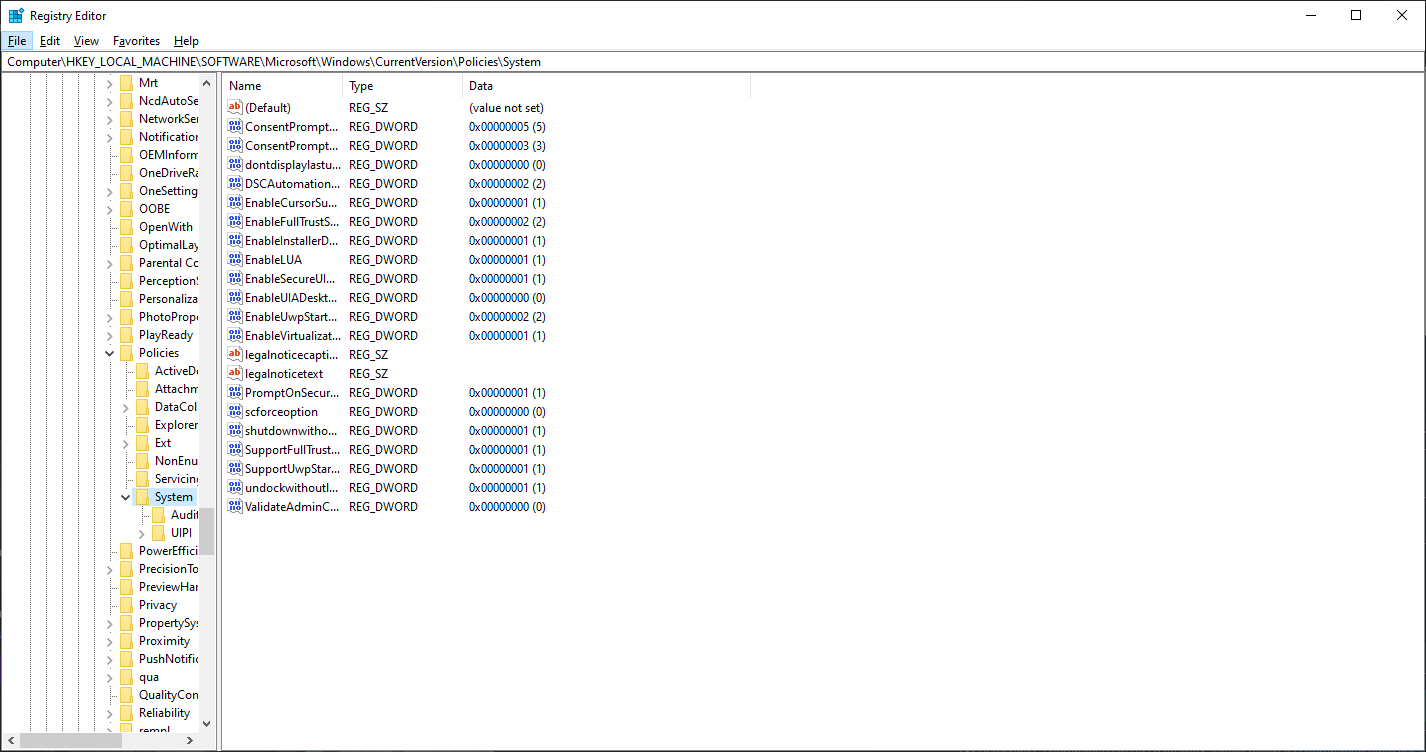Sort values by Type column header
This screenshot has height=752, width=1426.
tap(402, 86)
